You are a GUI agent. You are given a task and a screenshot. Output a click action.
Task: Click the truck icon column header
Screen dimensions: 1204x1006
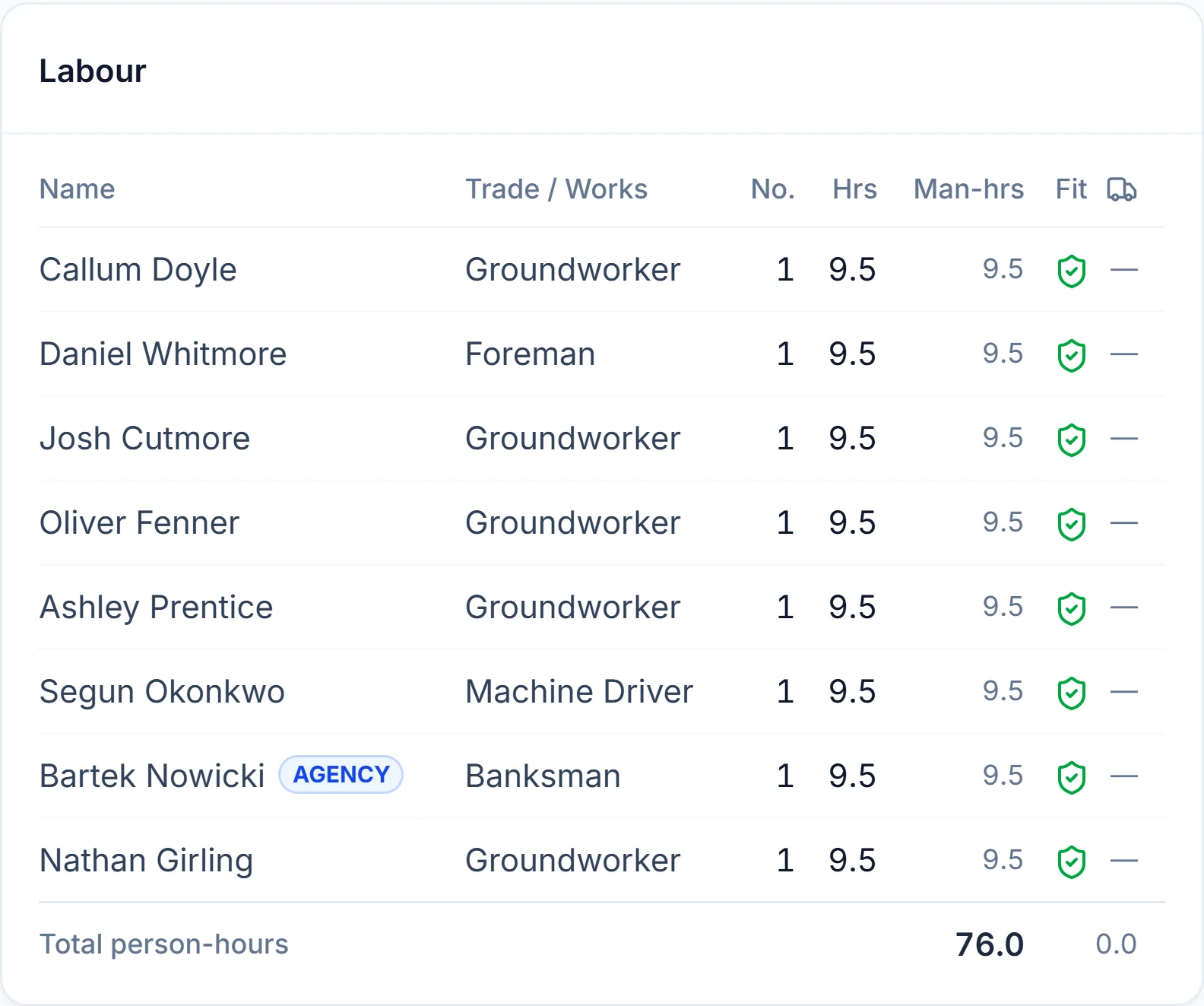(x=1122, y=189)
